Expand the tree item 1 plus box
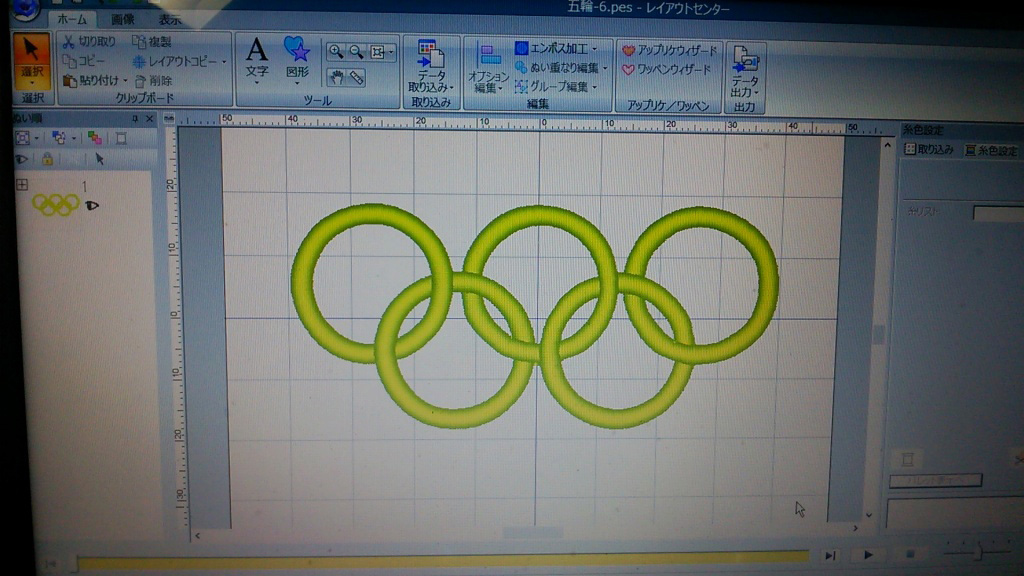Screen dimensions: 1024x576 22,185
